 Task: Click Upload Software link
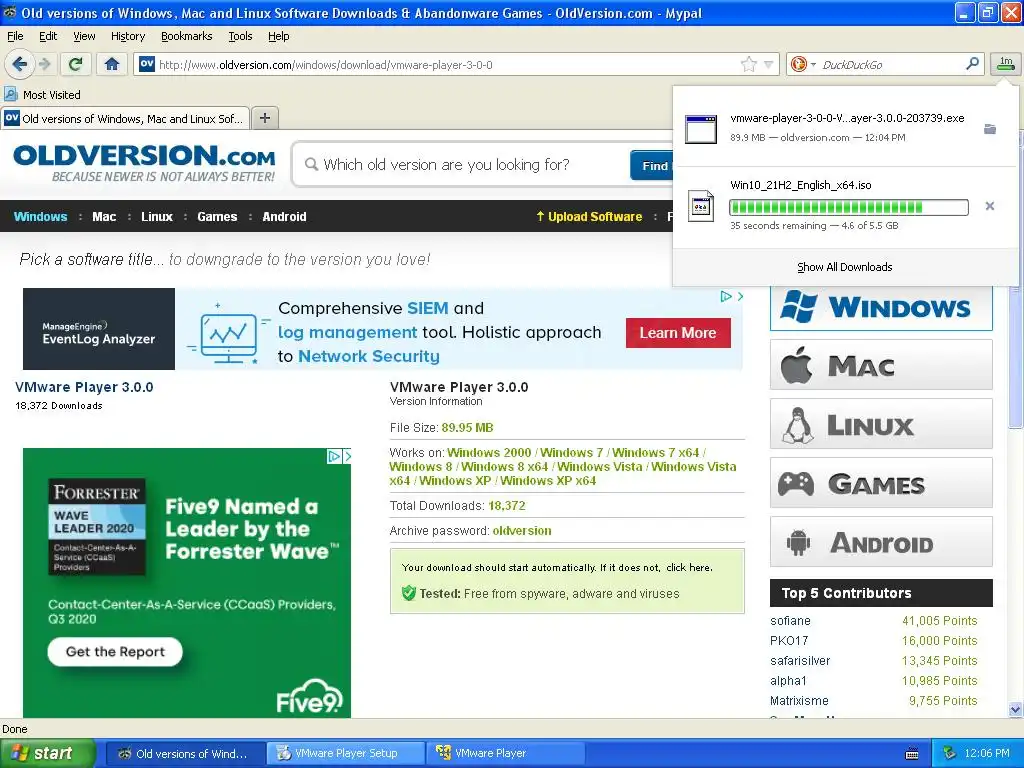[x=589, y=217]
